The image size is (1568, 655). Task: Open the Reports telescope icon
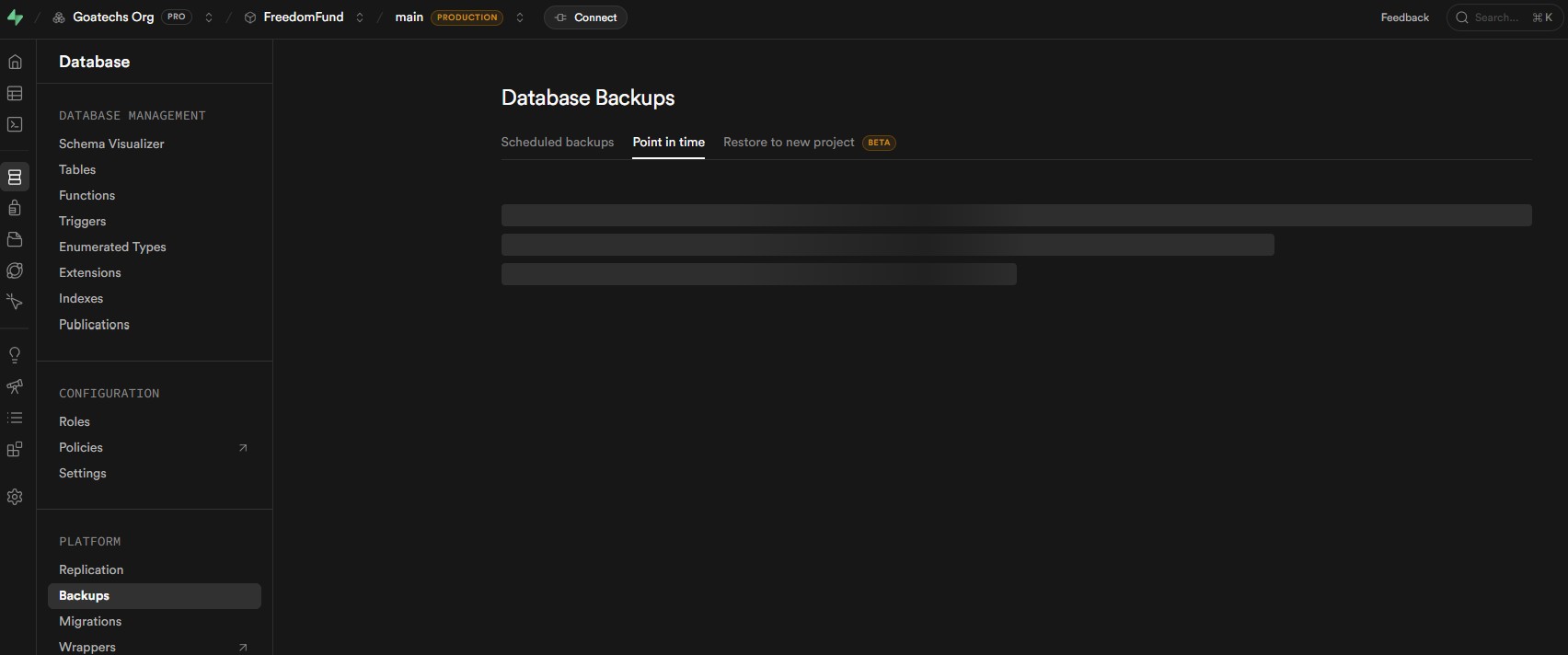coord(15,386)
